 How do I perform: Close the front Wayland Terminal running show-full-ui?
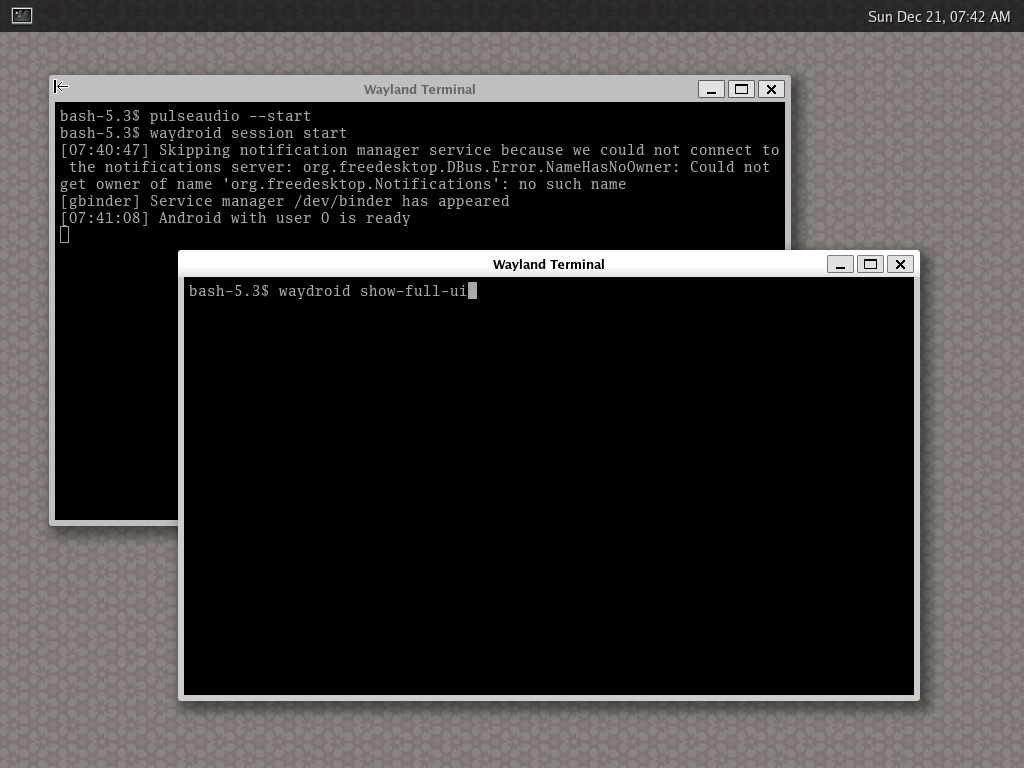(x=900, y=264)
